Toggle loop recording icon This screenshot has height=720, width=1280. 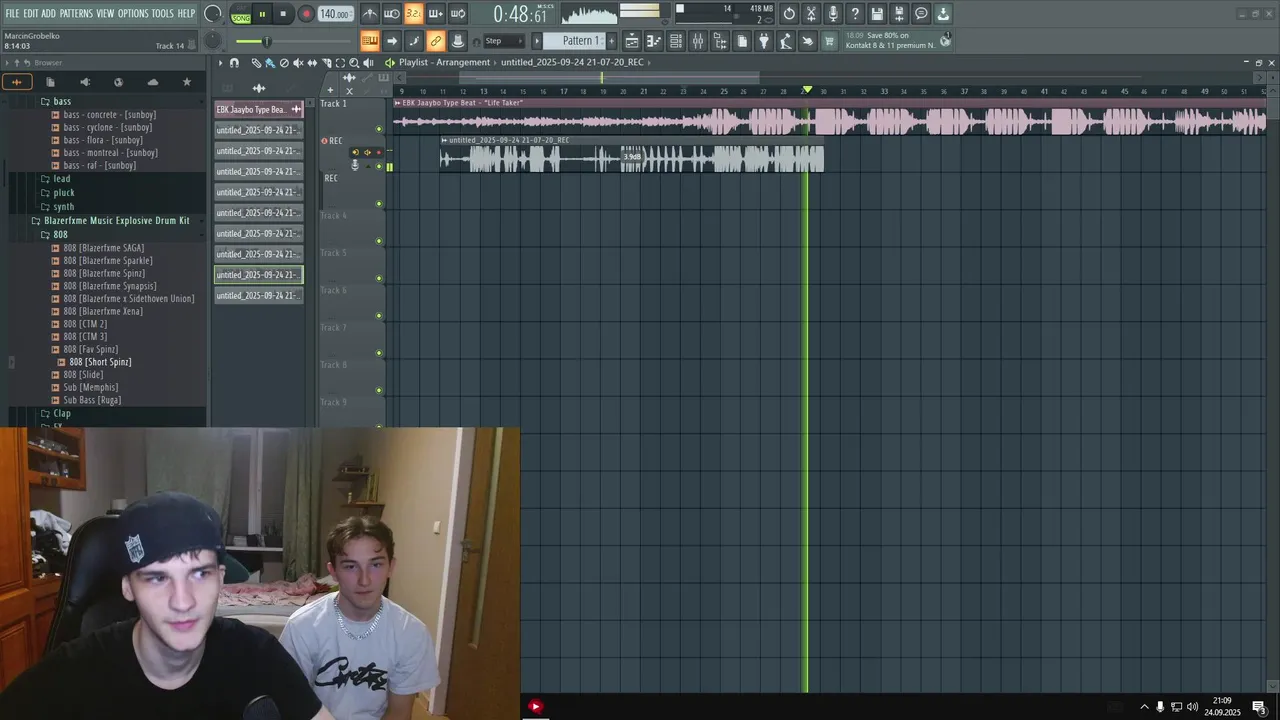457,14
